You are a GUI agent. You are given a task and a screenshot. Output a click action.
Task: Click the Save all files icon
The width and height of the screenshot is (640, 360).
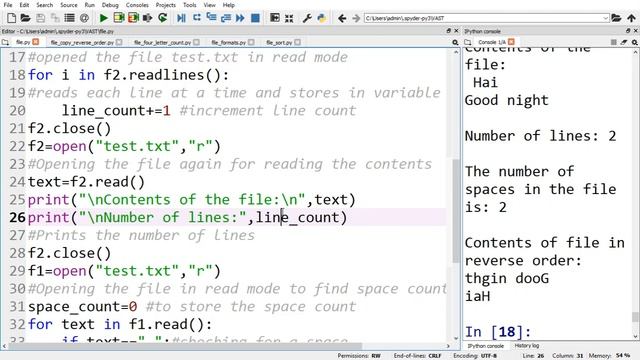pyautogui.click(x=55, y=18)
